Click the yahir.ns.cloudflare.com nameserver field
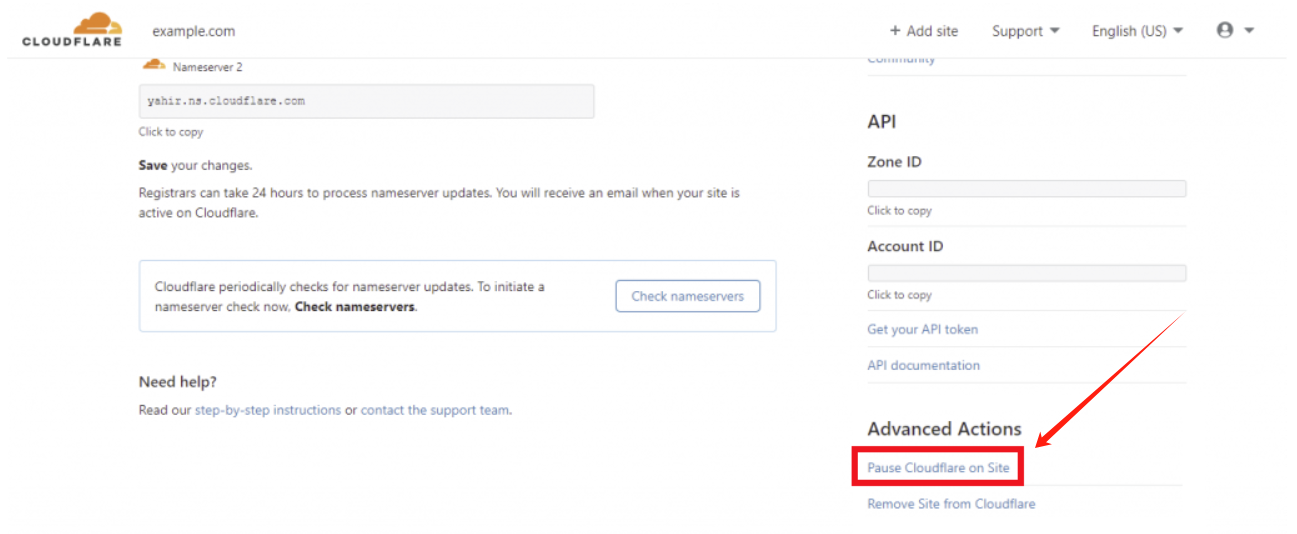Viewport: 1297px width, 534px height. 366,101
